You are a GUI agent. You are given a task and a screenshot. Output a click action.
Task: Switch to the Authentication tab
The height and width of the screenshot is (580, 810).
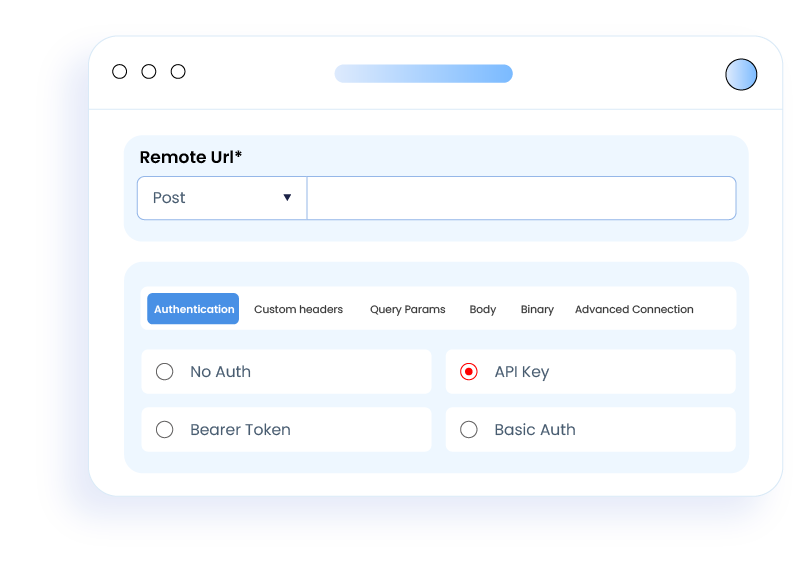[193, 309]
